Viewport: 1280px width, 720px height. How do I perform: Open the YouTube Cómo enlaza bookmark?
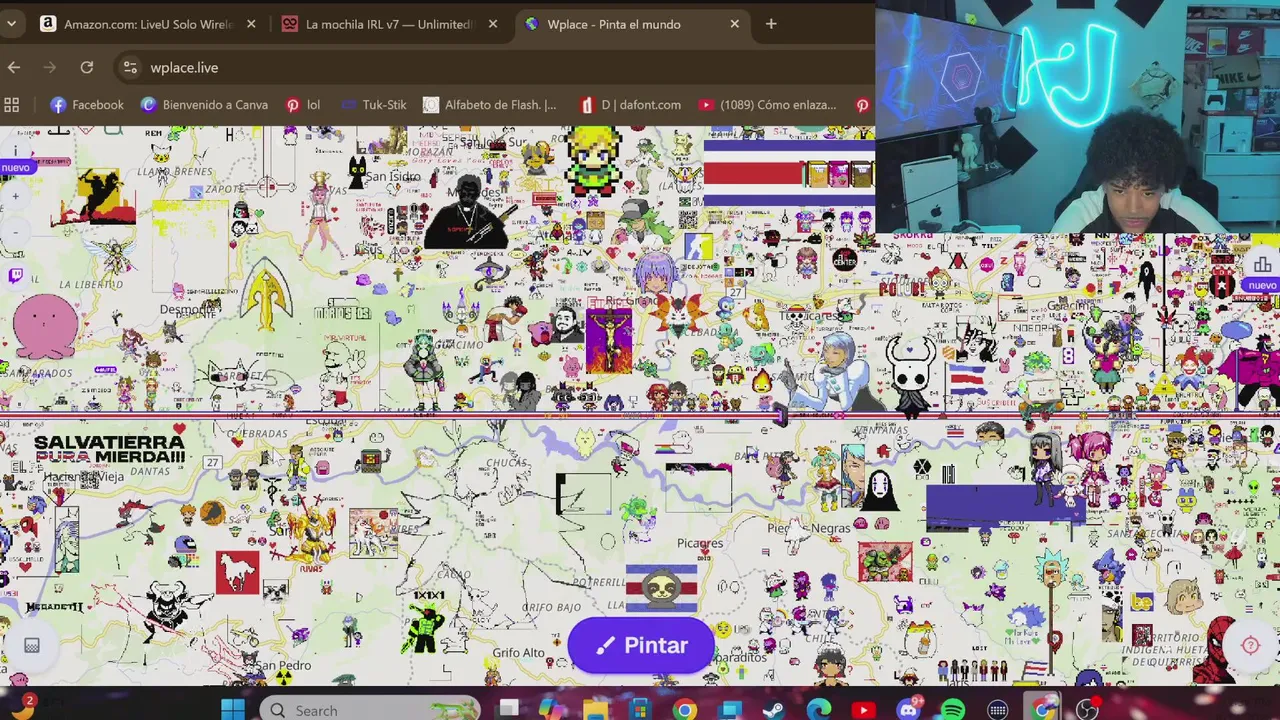tap(767, 104)
